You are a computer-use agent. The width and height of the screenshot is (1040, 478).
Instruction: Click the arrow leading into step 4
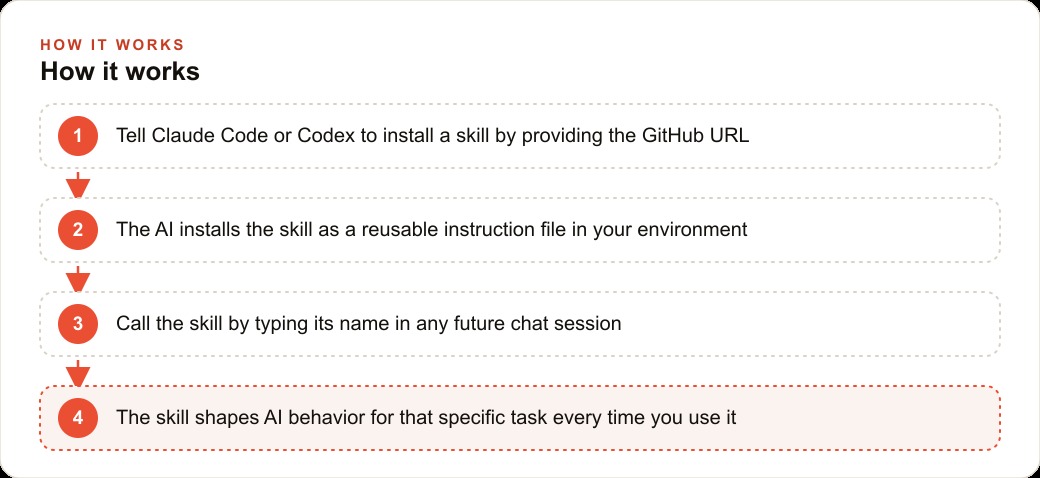(x=78, y=373)
